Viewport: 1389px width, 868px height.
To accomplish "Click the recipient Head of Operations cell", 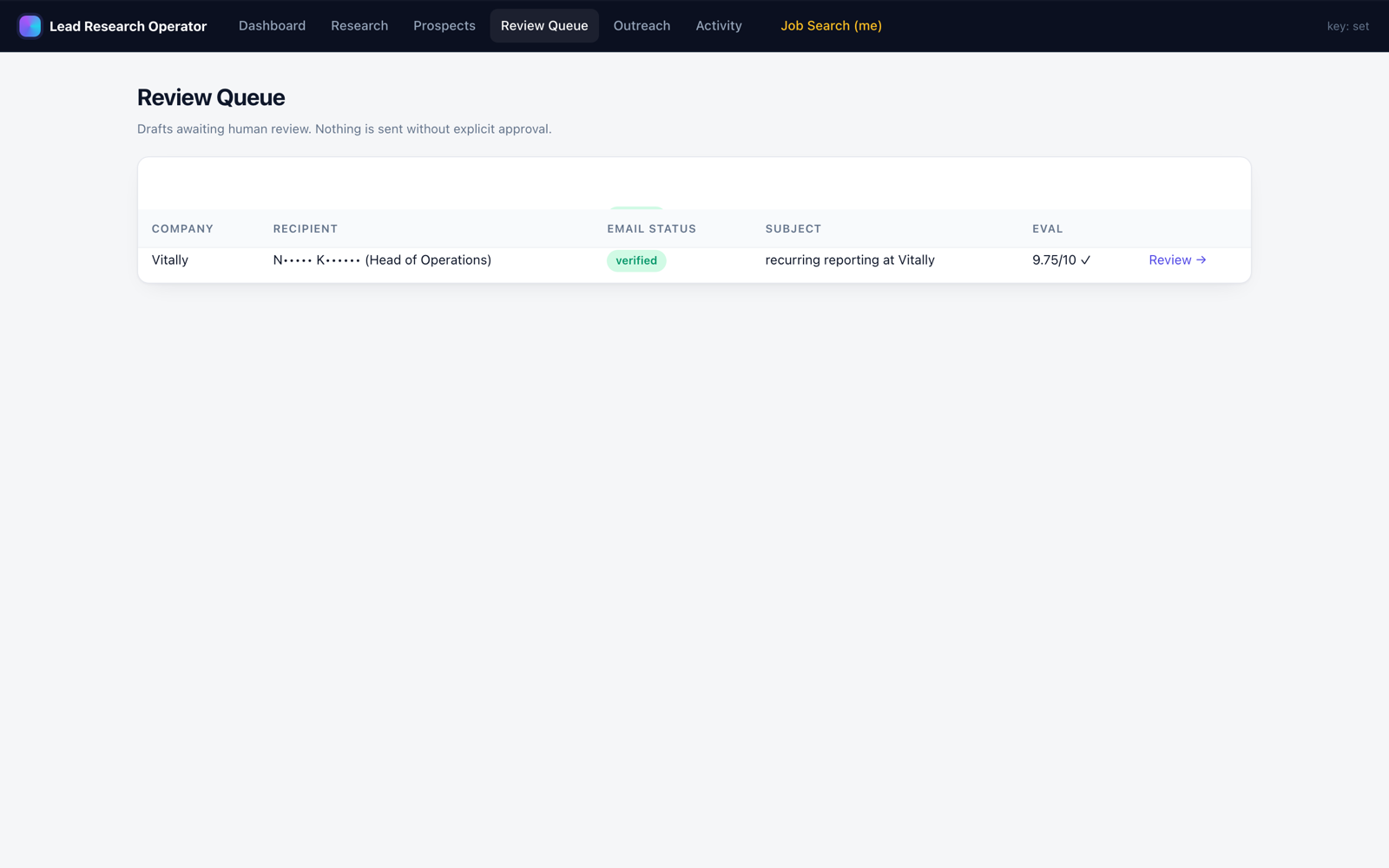I will pos(382,260).
